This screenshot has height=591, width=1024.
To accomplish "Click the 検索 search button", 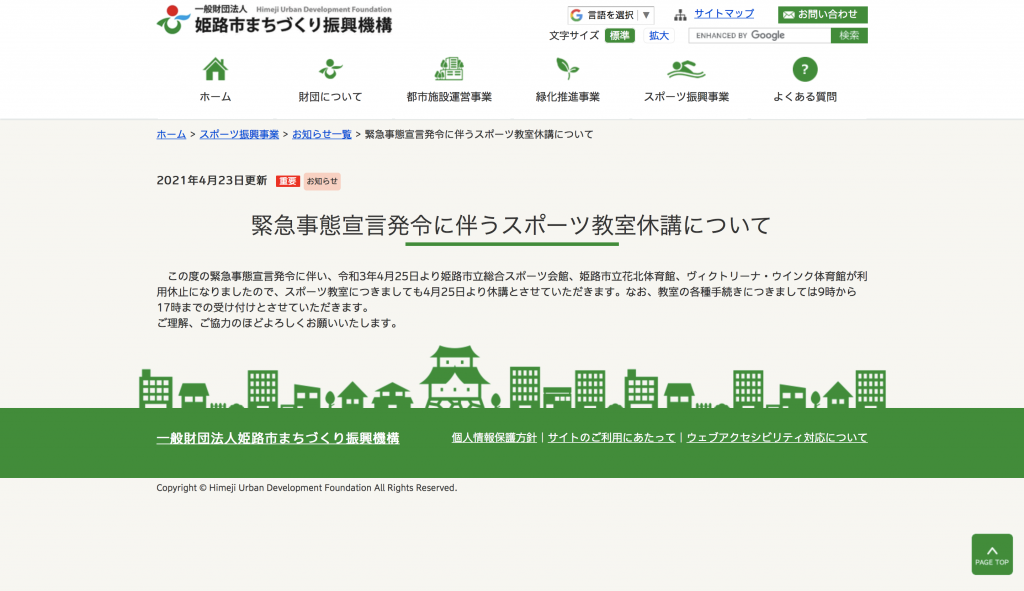I will 849,35.
